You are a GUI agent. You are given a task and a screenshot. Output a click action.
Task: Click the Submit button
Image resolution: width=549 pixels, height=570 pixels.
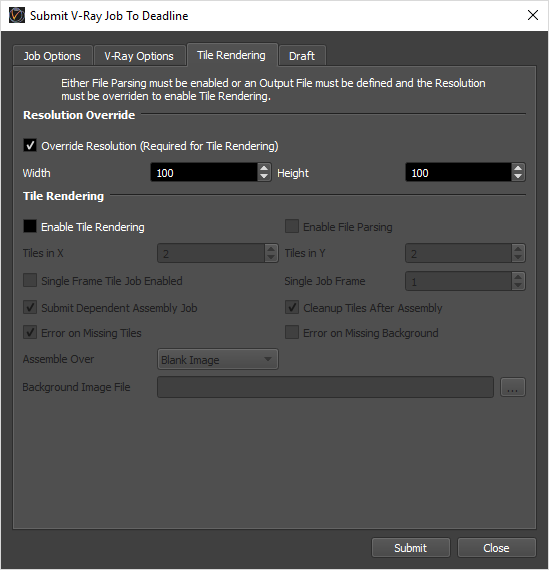coord(410,547)
